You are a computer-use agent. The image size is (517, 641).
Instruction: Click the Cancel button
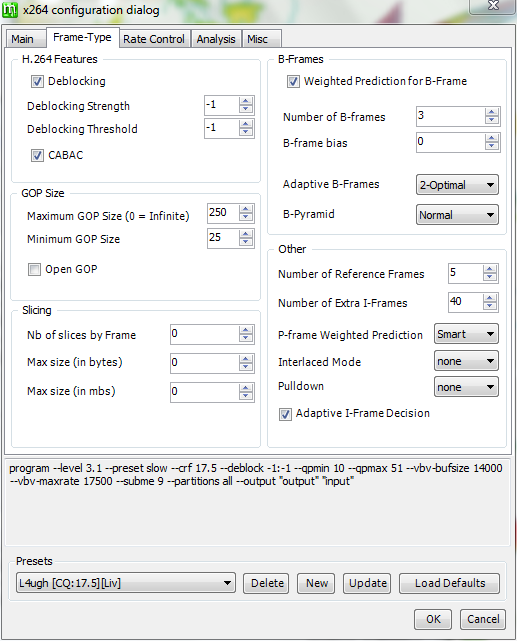[483, 619]
